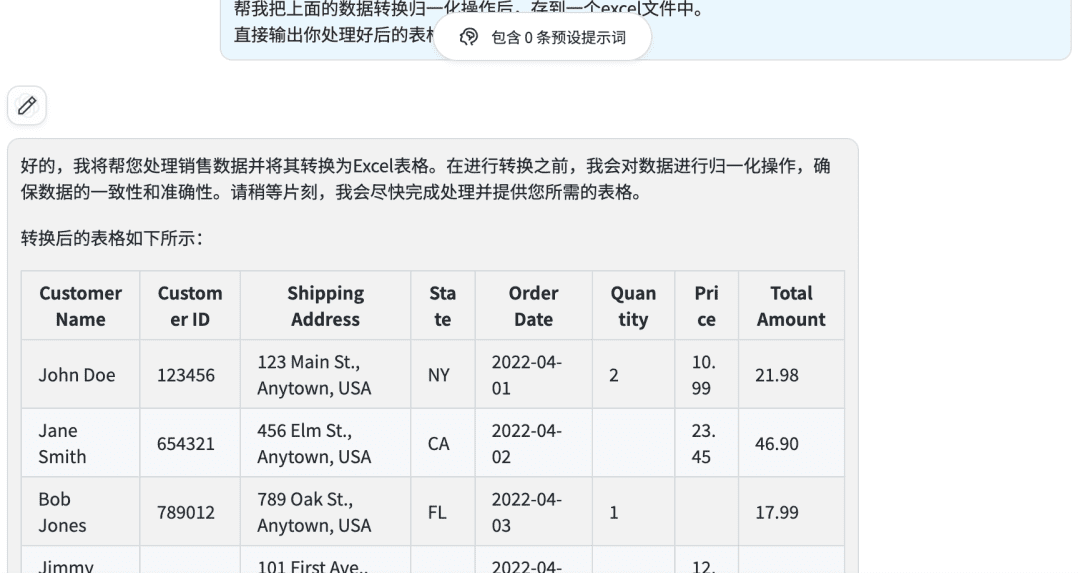Screen dimensions: 1080x573
Task: Click the State column header
Action: click(x=443, y=306)
